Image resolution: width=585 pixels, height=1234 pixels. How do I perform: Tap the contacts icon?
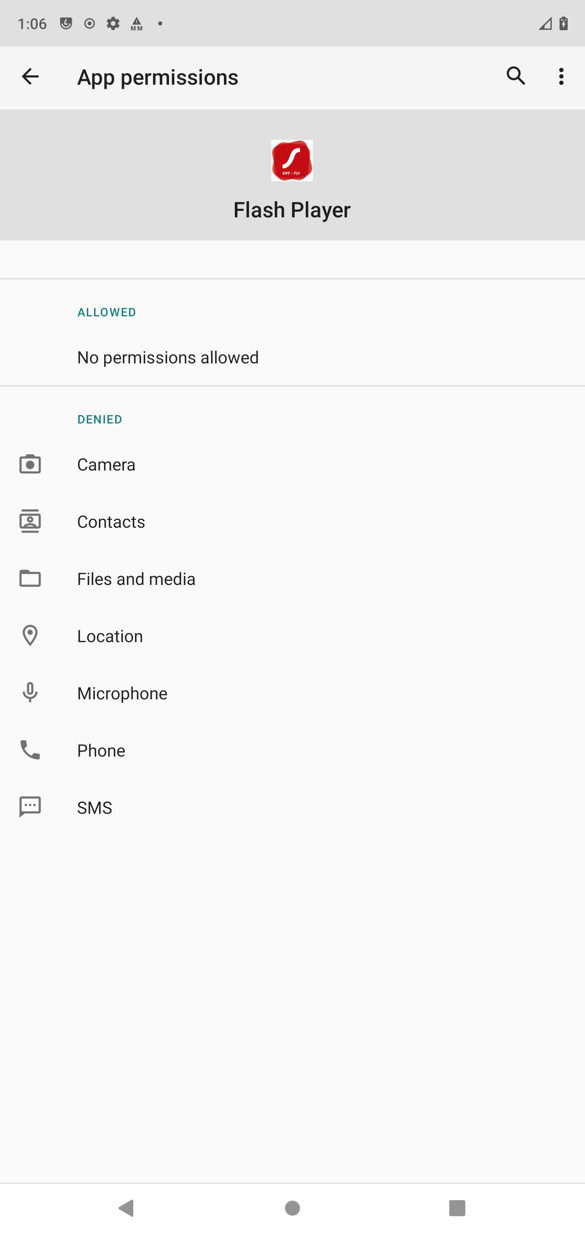[30, 521]
